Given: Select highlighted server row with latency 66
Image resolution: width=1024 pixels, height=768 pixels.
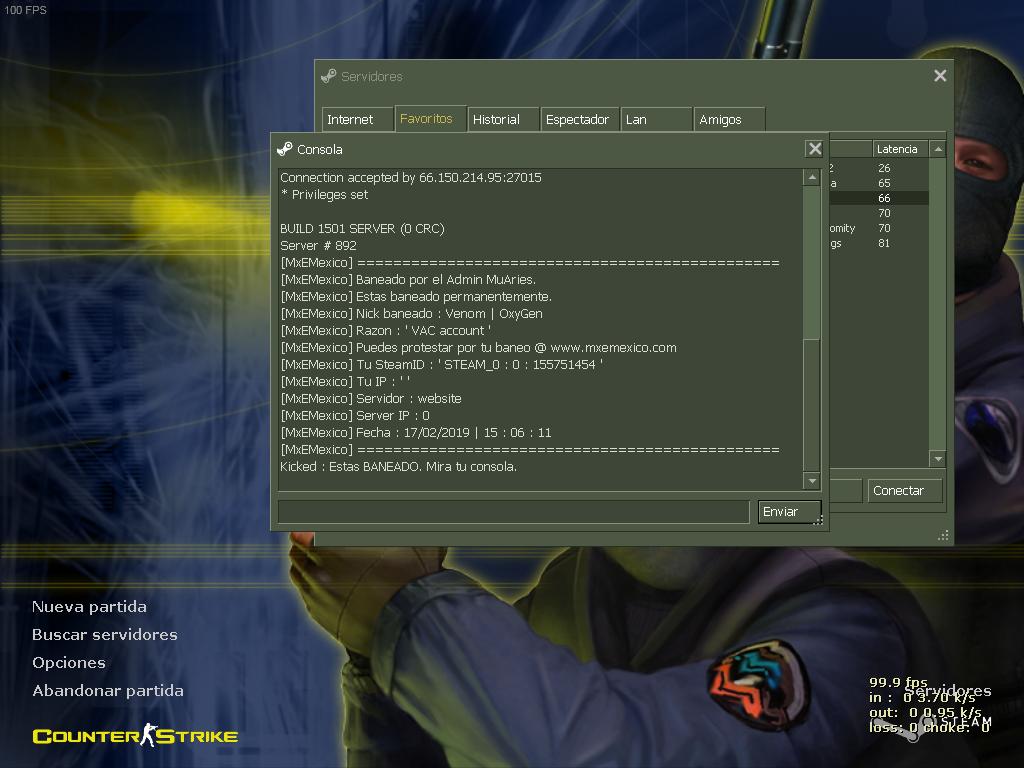Looking at the screenshot, I should point(878,198).
